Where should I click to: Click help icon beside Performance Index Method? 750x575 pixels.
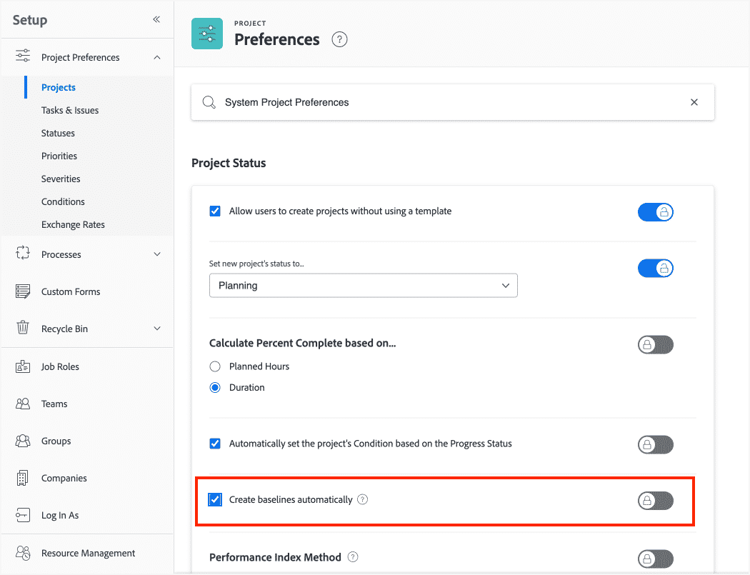[x=353, y=557]
